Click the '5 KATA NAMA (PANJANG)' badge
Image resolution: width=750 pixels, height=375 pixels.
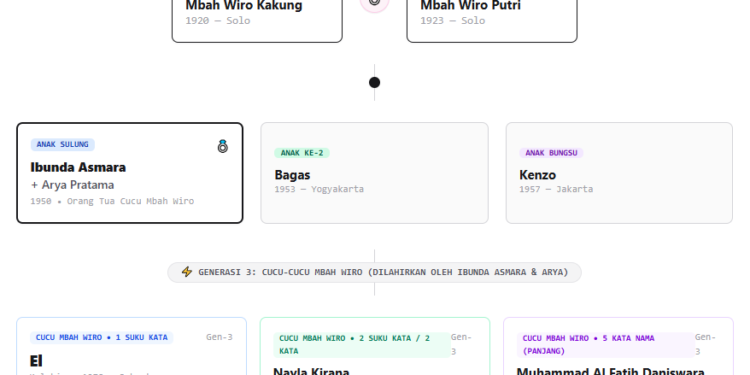click(x=606, y=344)
